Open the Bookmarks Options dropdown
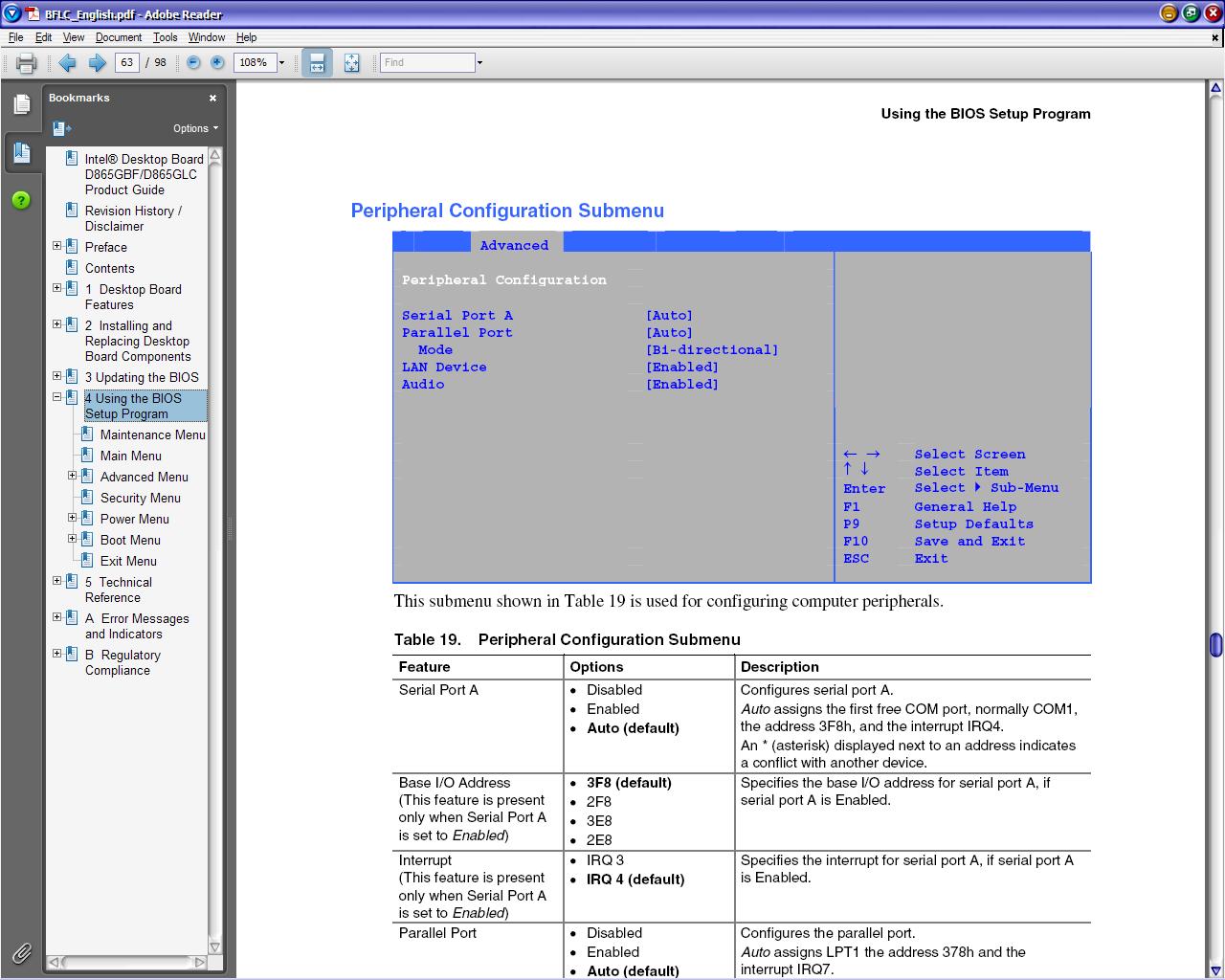Image resolution: width=1225 pixels, height=980 pixels. [x=195, y=128]
